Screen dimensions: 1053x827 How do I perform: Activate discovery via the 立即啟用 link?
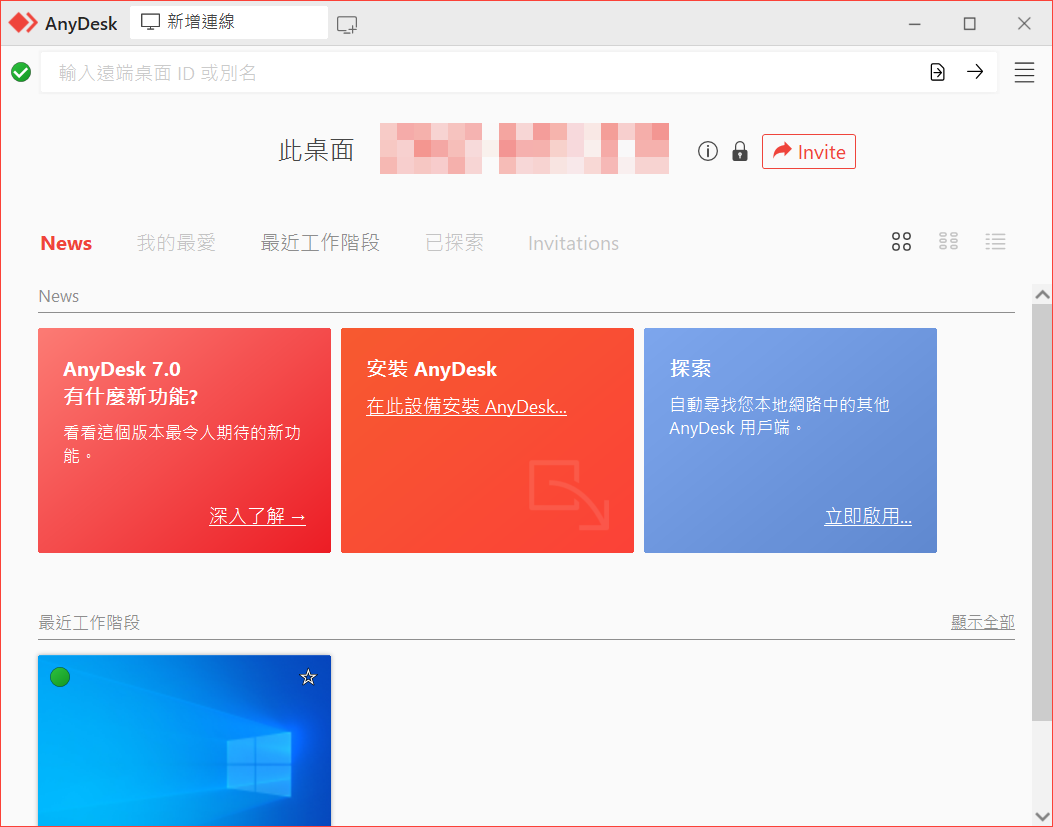click(868, 516)
